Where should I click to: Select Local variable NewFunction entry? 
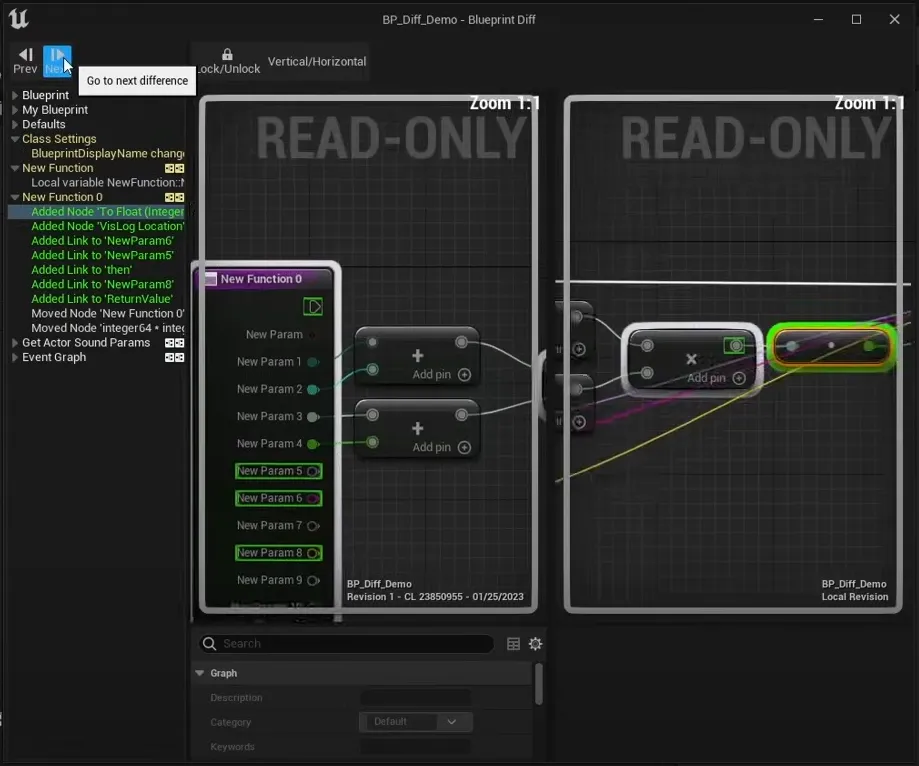point(108,182)
